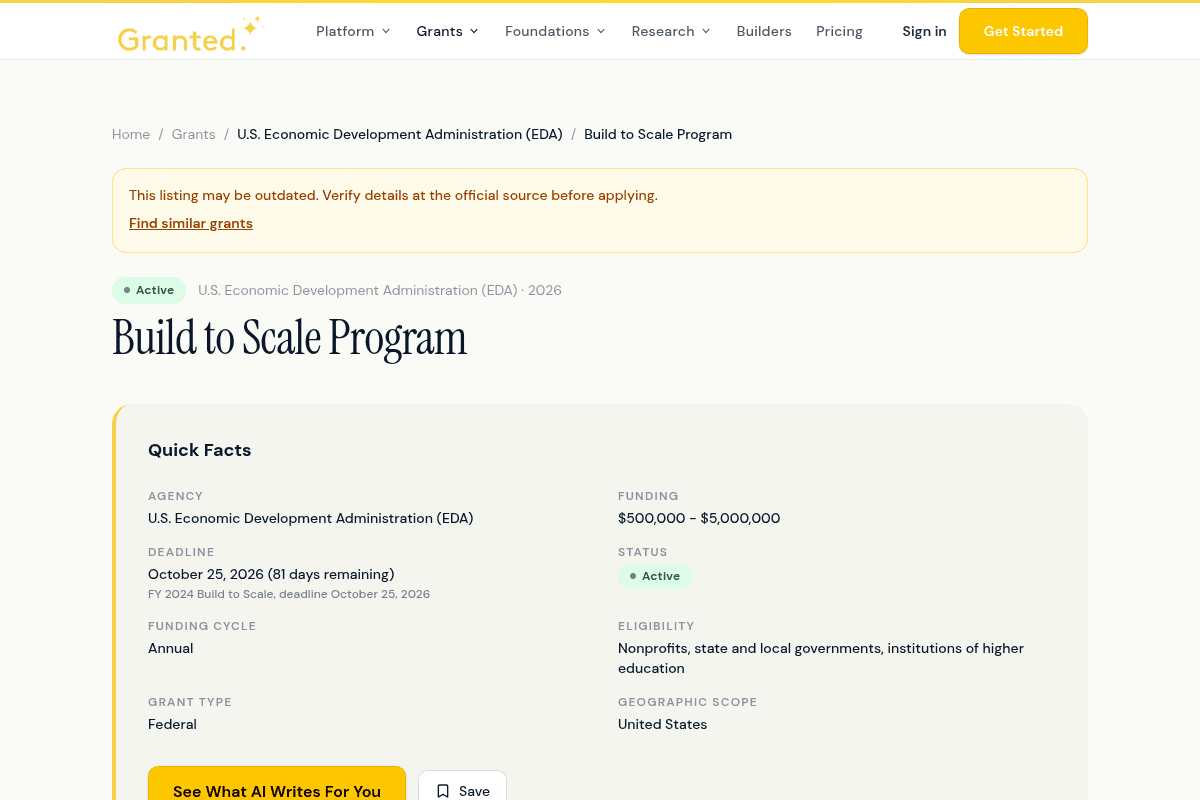This screenshot has height=800, width=1200.
Task: Click the outdated listing warning text
Action: [x=393, y=195]
